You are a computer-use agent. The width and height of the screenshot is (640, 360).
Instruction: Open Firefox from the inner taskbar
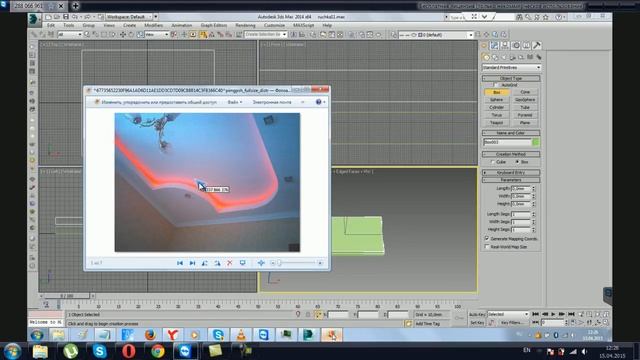(x=150, y=335)
